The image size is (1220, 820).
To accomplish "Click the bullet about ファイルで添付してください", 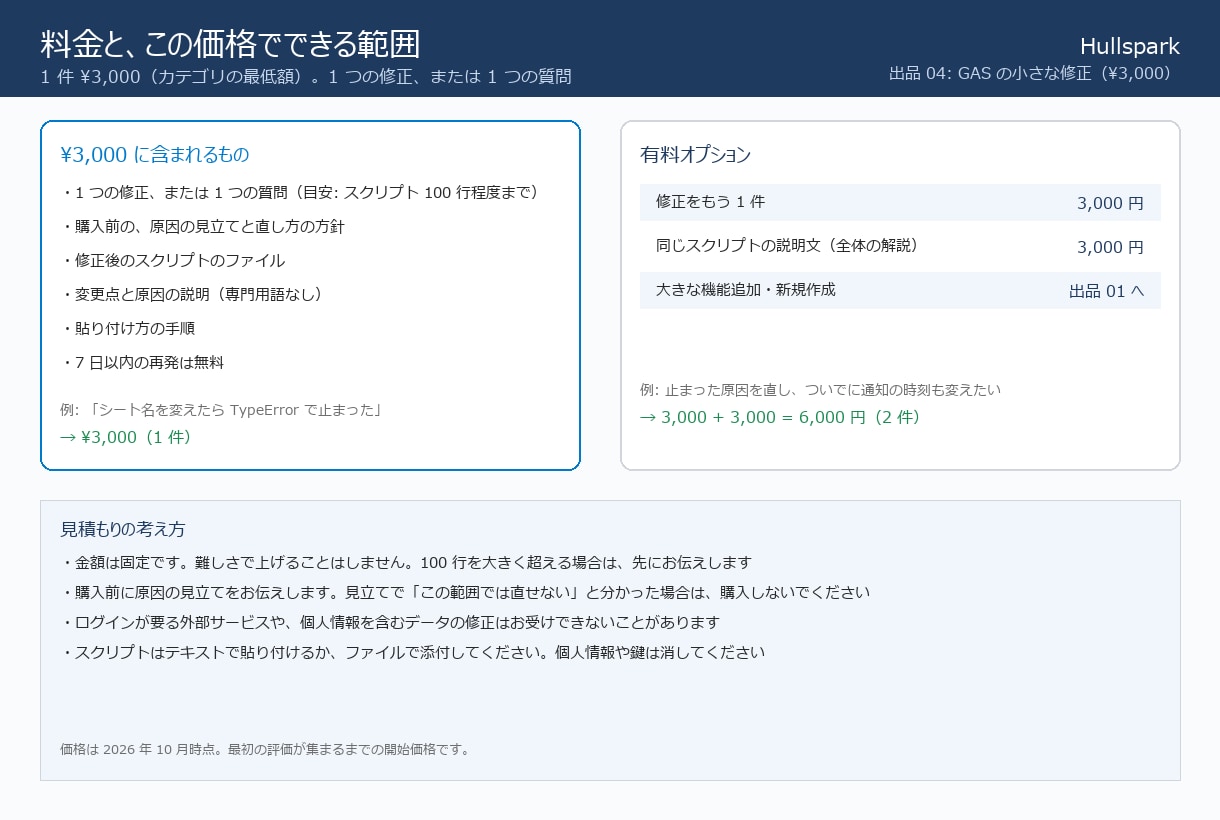I will coord(413,652).
